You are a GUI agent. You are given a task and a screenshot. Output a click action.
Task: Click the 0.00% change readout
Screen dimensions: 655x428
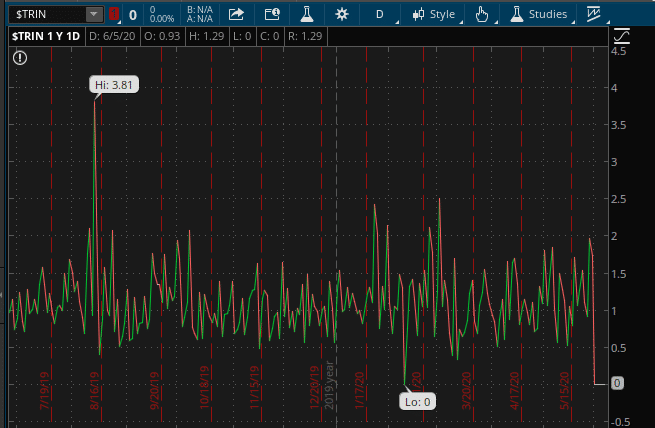[162, 19]
